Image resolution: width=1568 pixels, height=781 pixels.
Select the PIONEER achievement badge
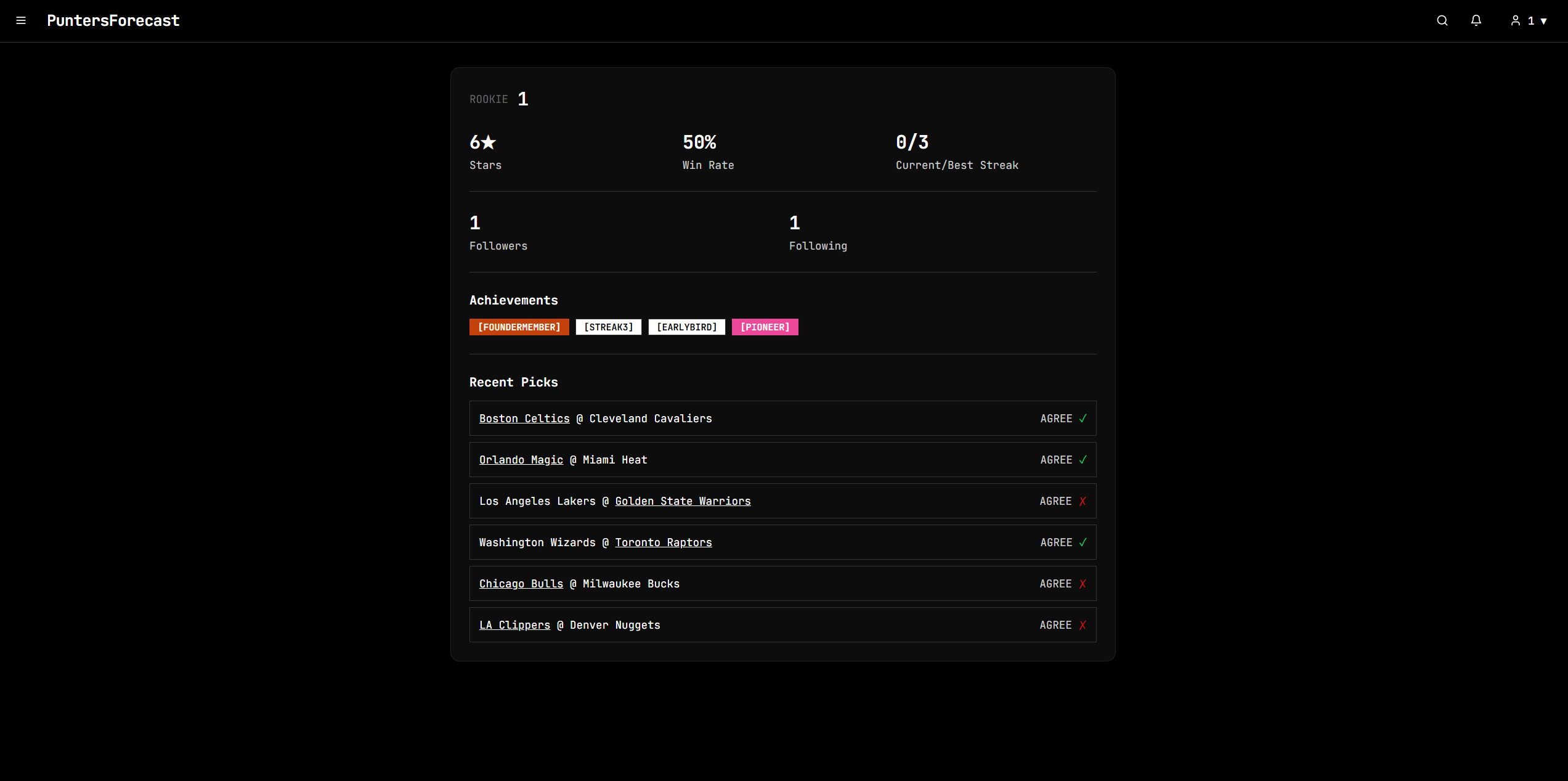coord(765,327)
